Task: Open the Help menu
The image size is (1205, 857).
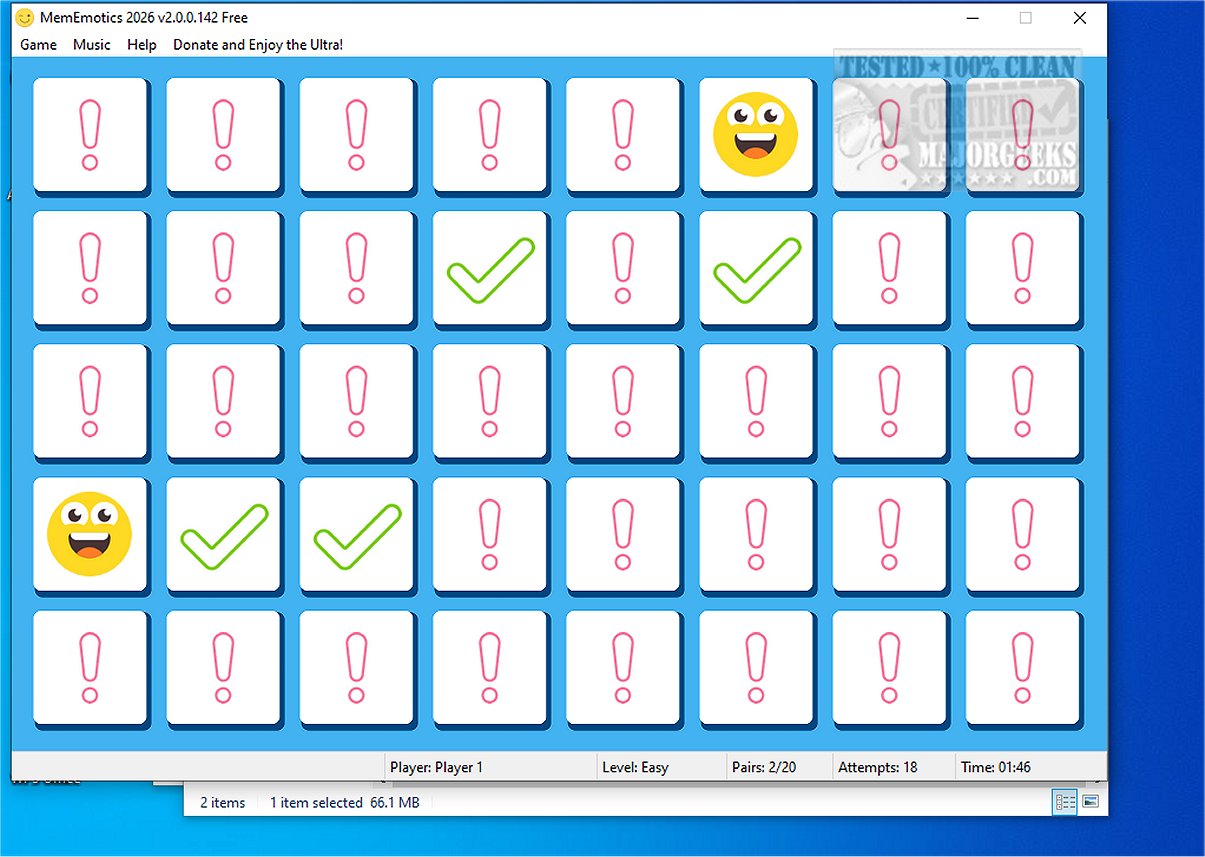Action: (142, 45)
